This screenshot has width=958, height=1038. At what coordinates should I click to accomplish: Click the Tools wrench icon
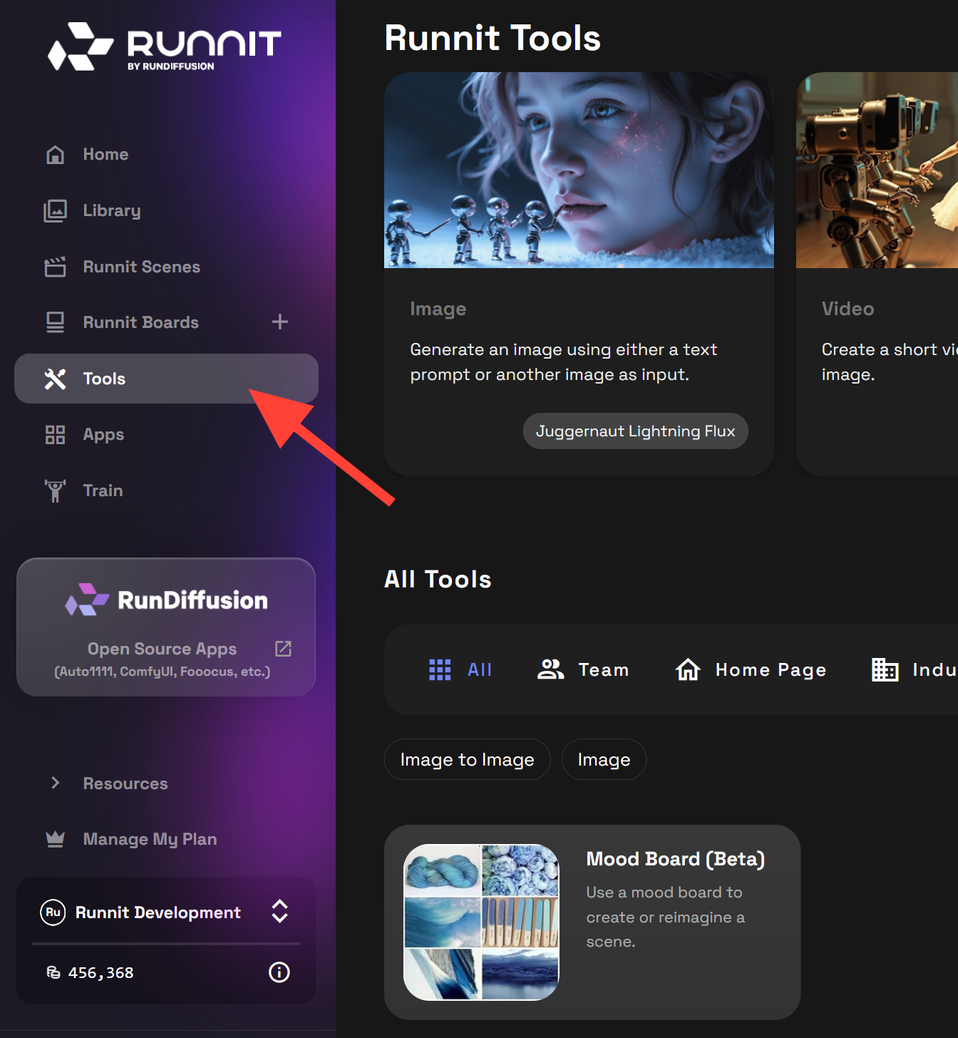(54, 378)
